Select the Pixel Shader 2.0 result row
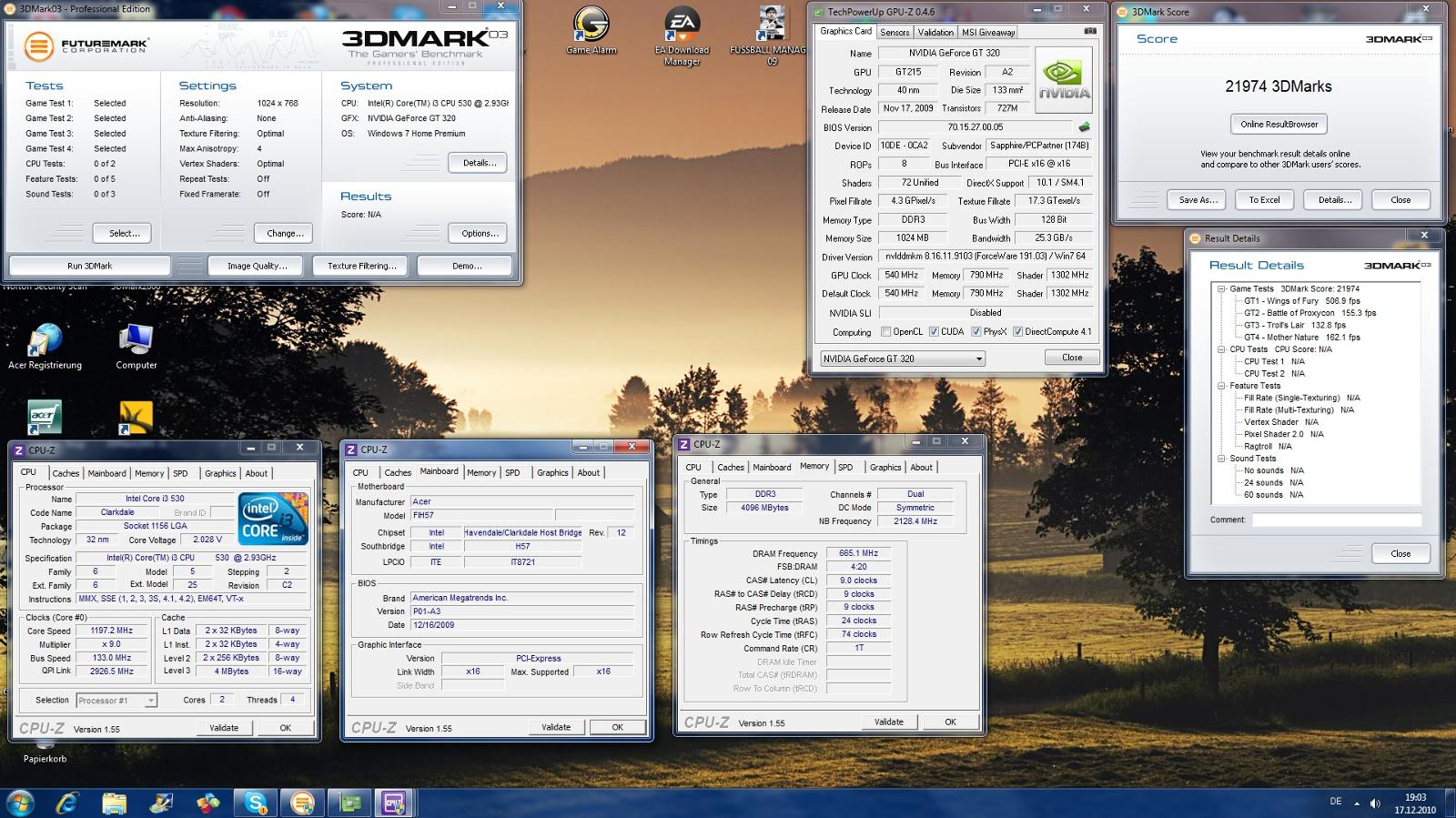Screen dimensions: 1456x818 pos(1283,435)
